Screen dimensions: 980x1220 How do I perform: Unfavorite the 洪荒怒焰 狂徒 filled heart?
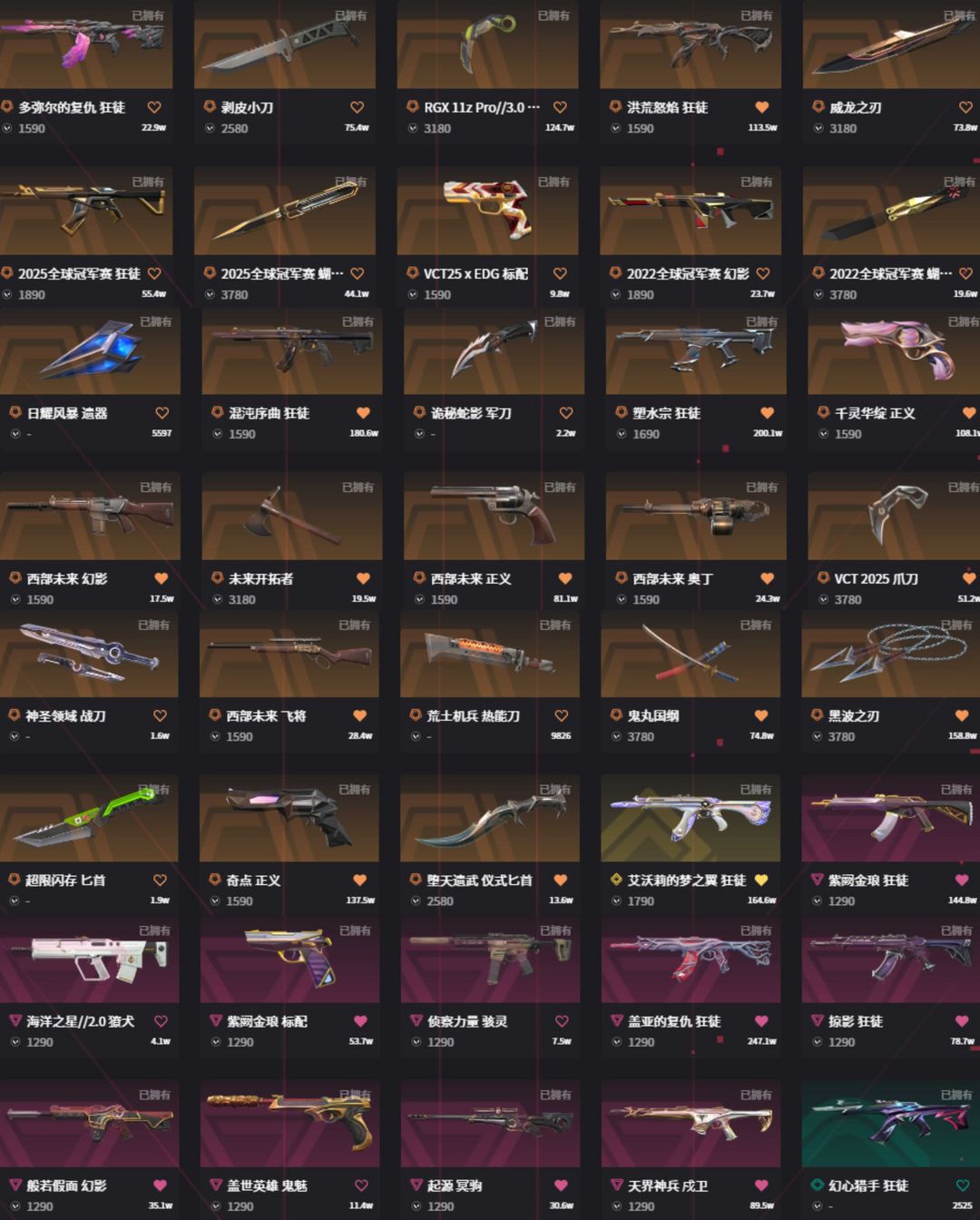click(x=762, y=107)
